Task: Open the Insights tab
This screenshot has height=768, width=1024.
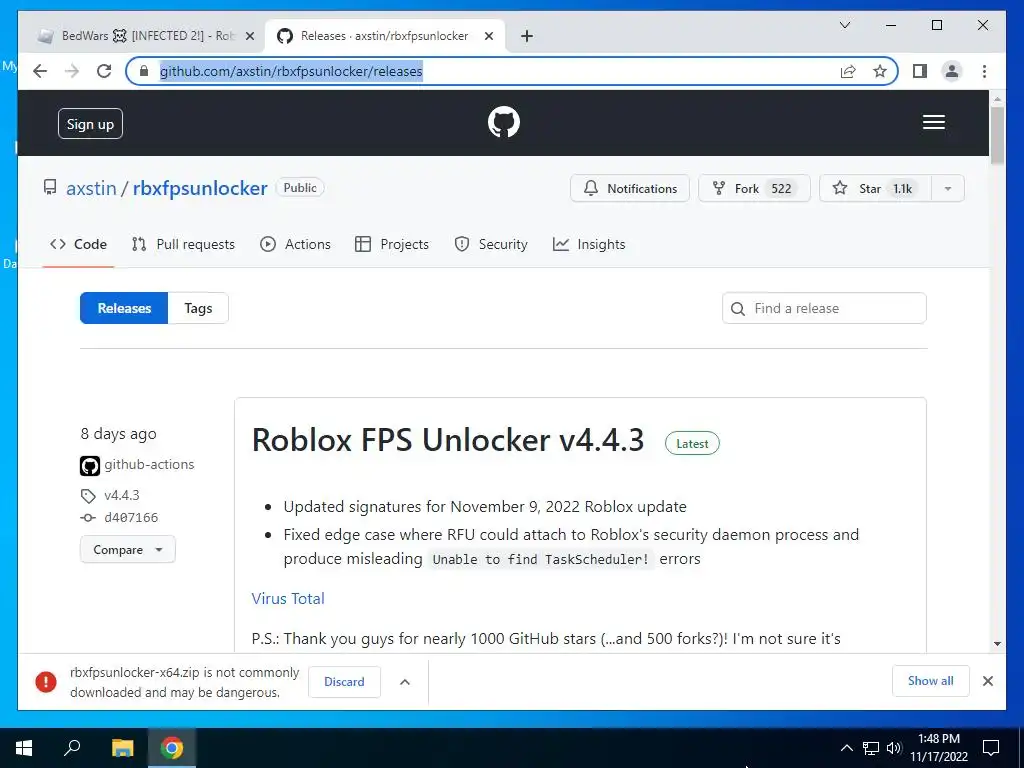Action: (588, 244)
